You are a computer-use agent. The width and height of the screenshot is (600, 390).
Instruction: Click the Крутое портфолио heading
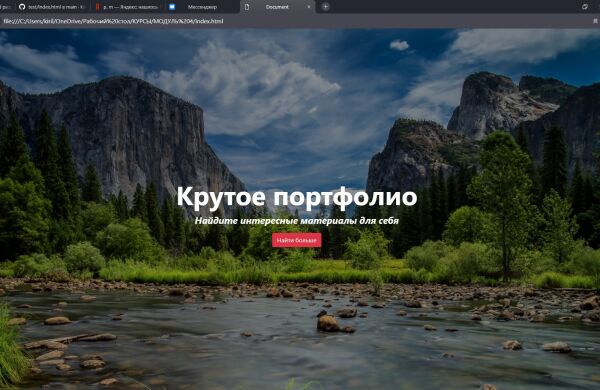click(297, 197)
